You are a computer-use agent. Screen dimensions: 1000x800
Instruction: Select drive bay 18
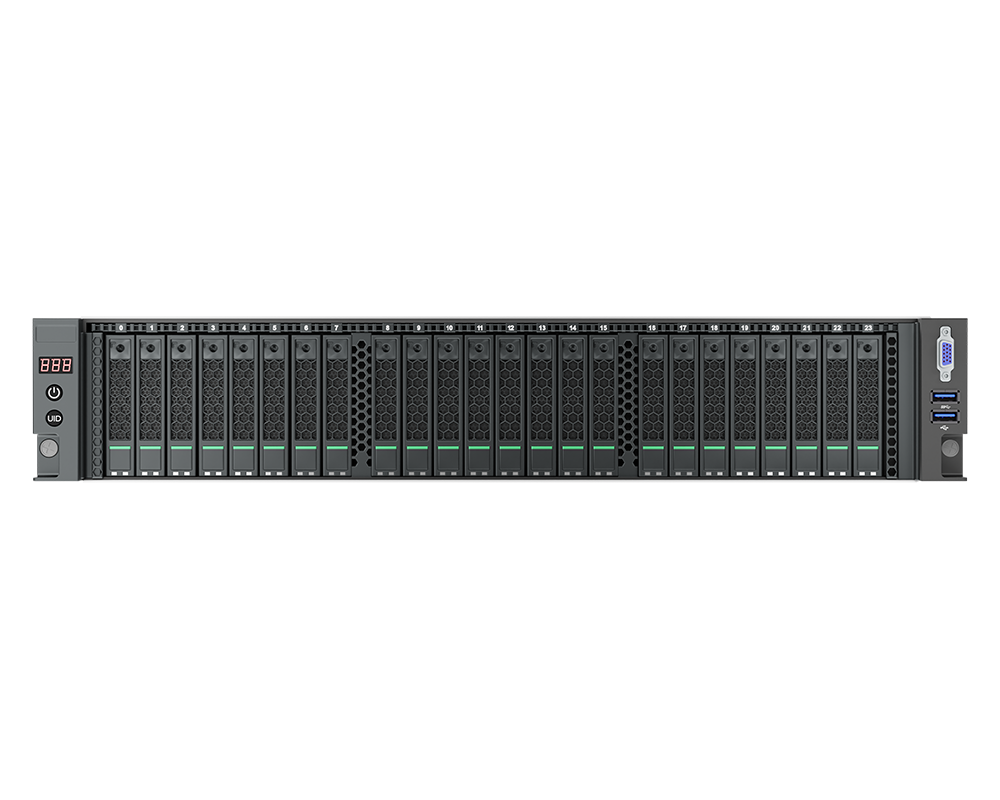tap(714, 406)
